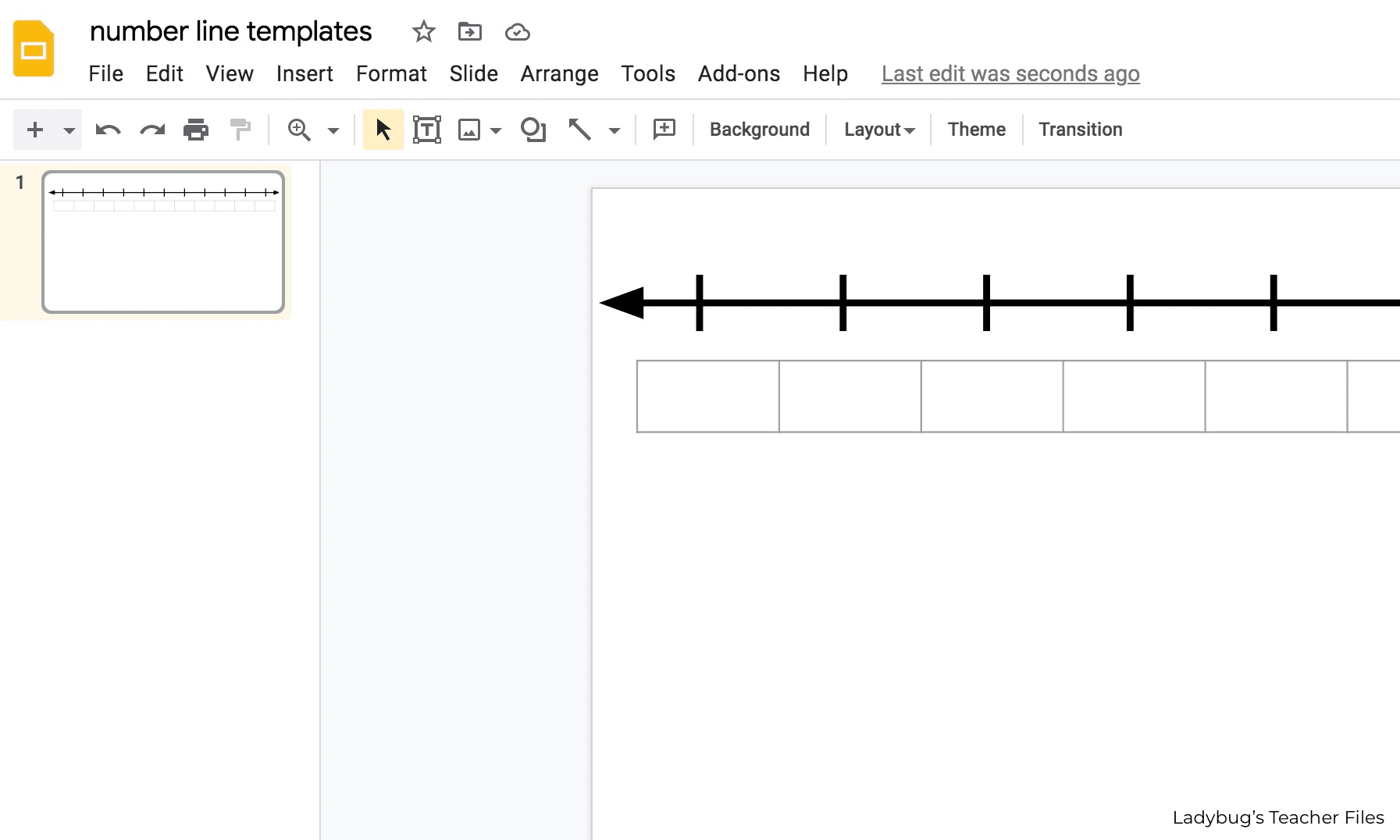Open the File menu
This screenshot has height=840, width=1400.
point(106,74)
